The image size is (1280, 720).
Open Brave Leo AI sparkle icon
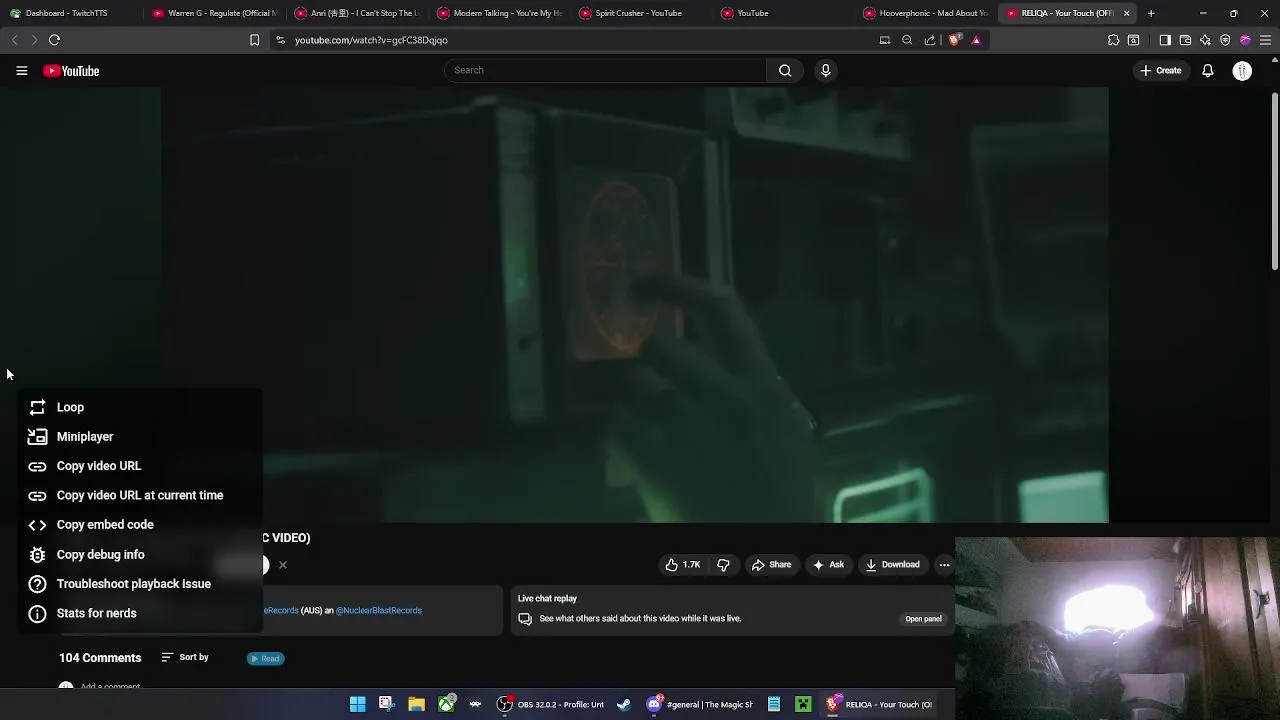click(1205, 40)
